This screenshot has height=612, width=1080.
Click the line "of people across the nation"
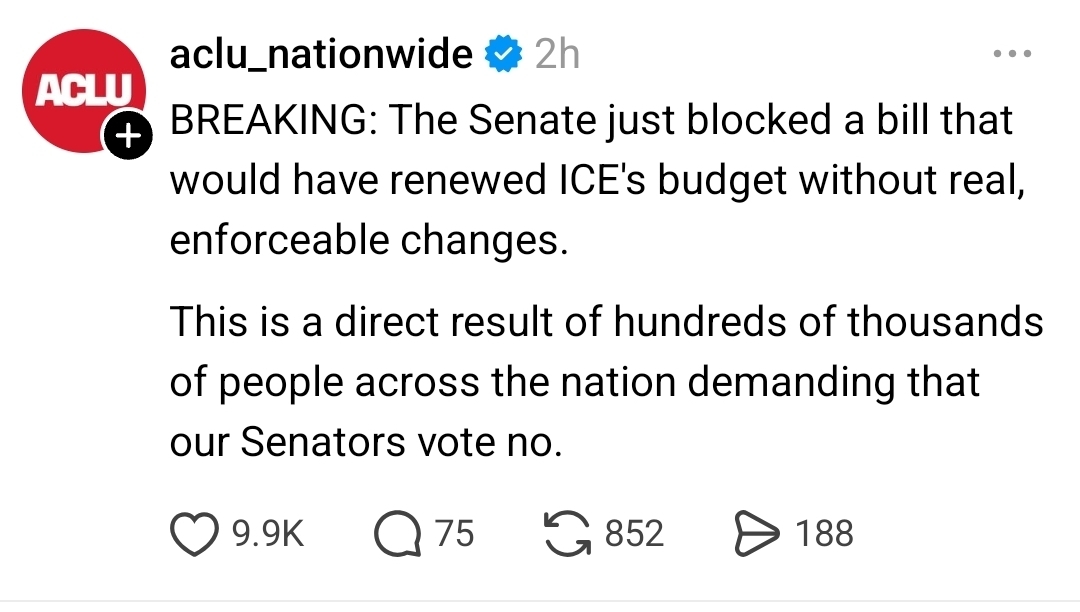point(574,382)
